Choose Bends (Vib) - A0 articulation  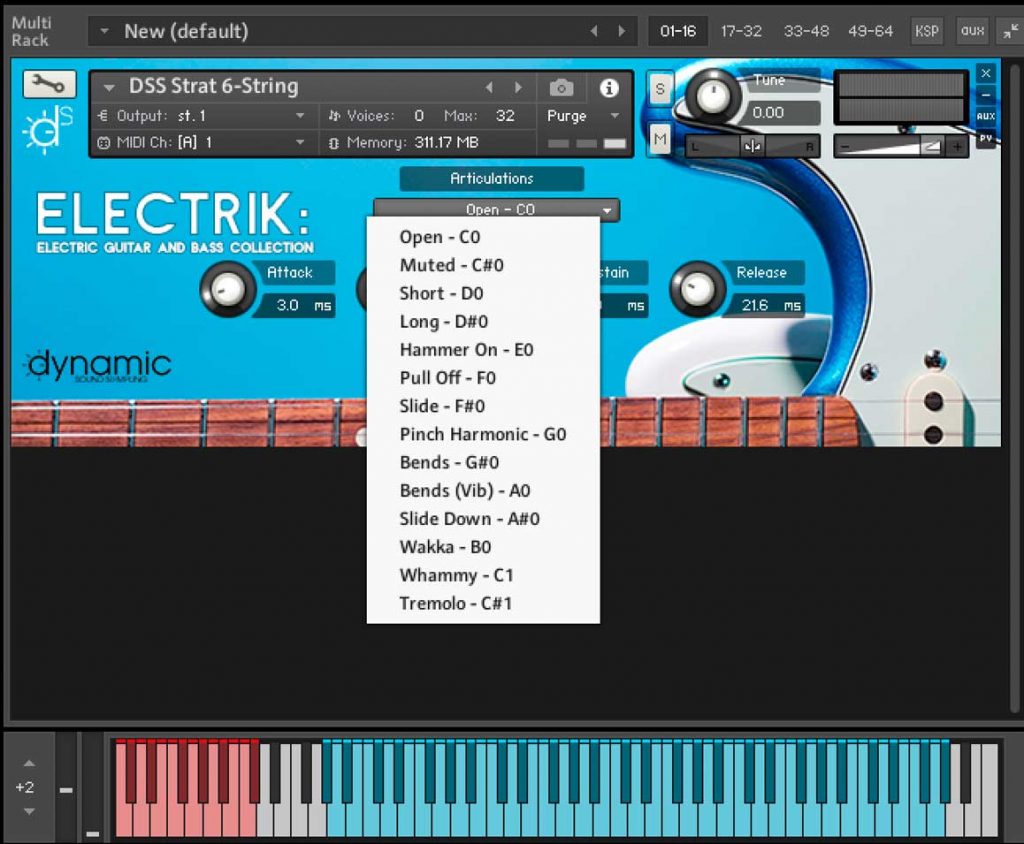(x=483, y=491)
